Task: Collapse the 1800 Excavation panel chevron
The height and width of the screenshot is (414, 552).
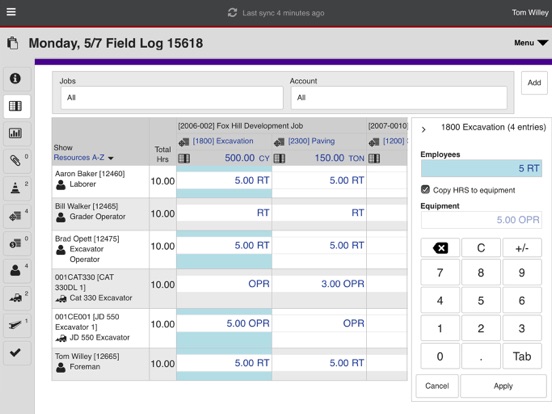Action: (424, 130)
